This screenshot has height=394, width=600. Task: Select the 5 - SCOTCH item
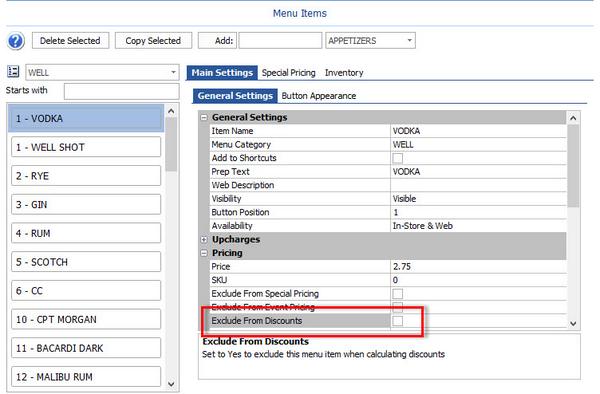click(86, 262)
